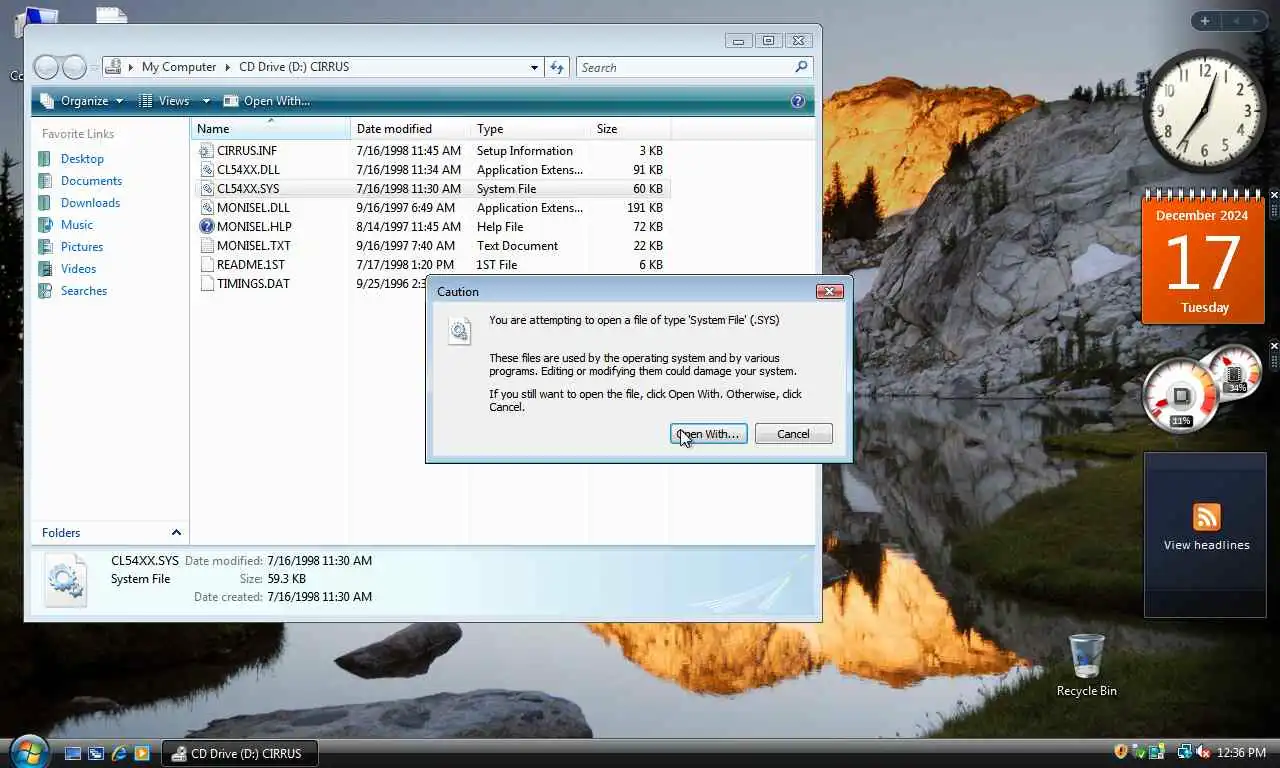Go back using the Explorer back arrow
The width and height of the screenshot is (1280, 768).
coord(46,67)
